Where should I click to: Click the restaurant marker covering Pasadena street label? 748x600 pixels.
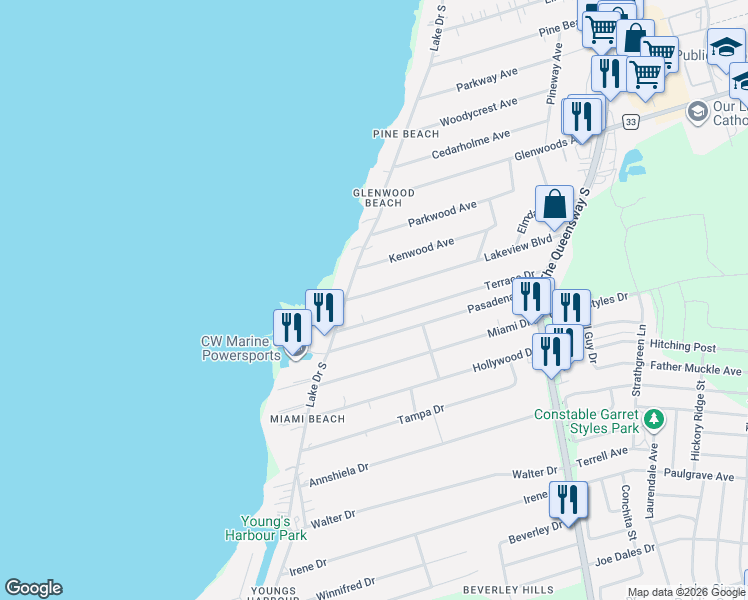click(531, 299)
